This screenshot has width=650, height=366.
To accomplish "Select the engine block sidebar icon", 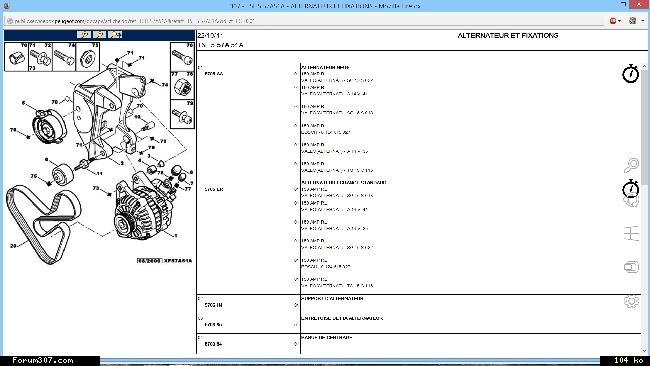I will 631,267.
